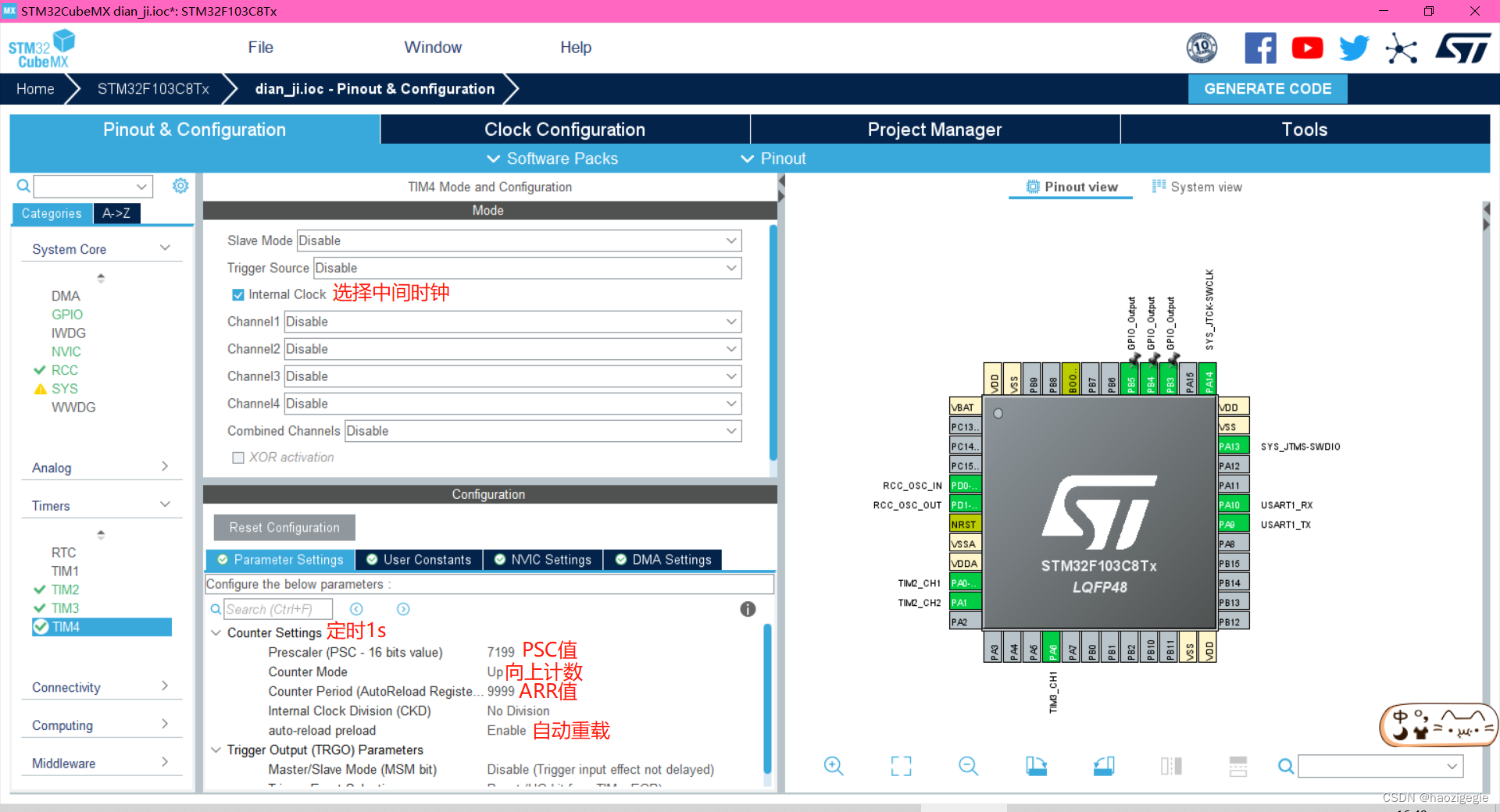
Task: Go to previous parameter search result
Action: 356,609
